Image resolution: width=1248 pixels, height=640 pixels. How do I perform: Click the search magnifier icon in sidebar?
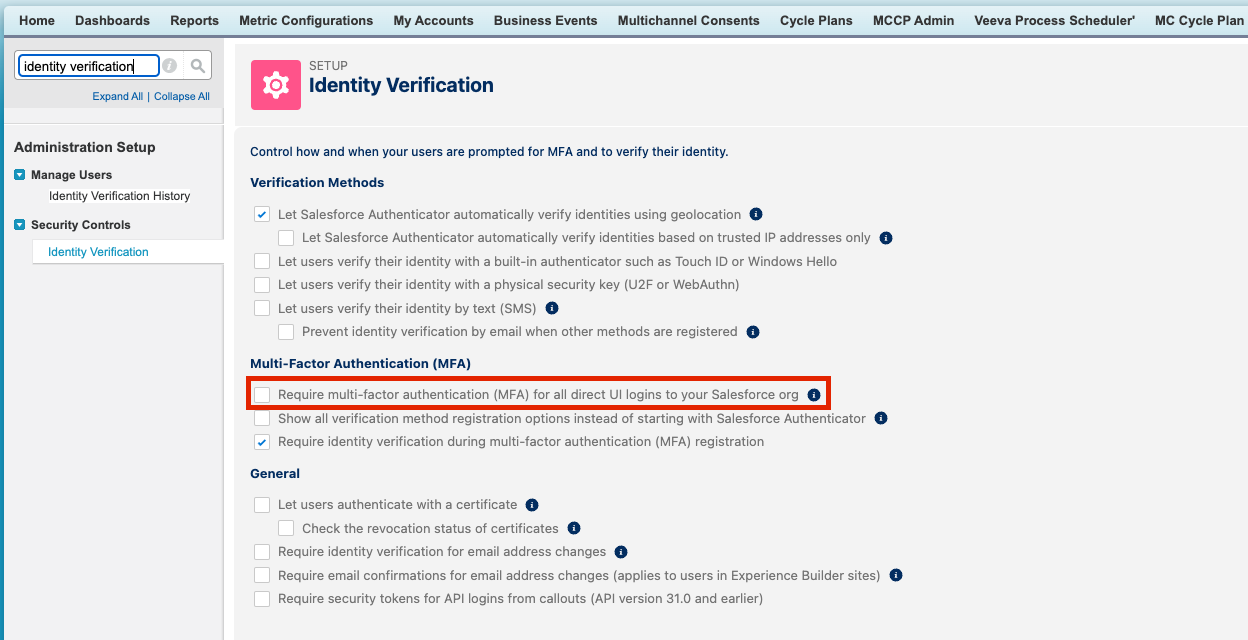(x=198, y=66)
